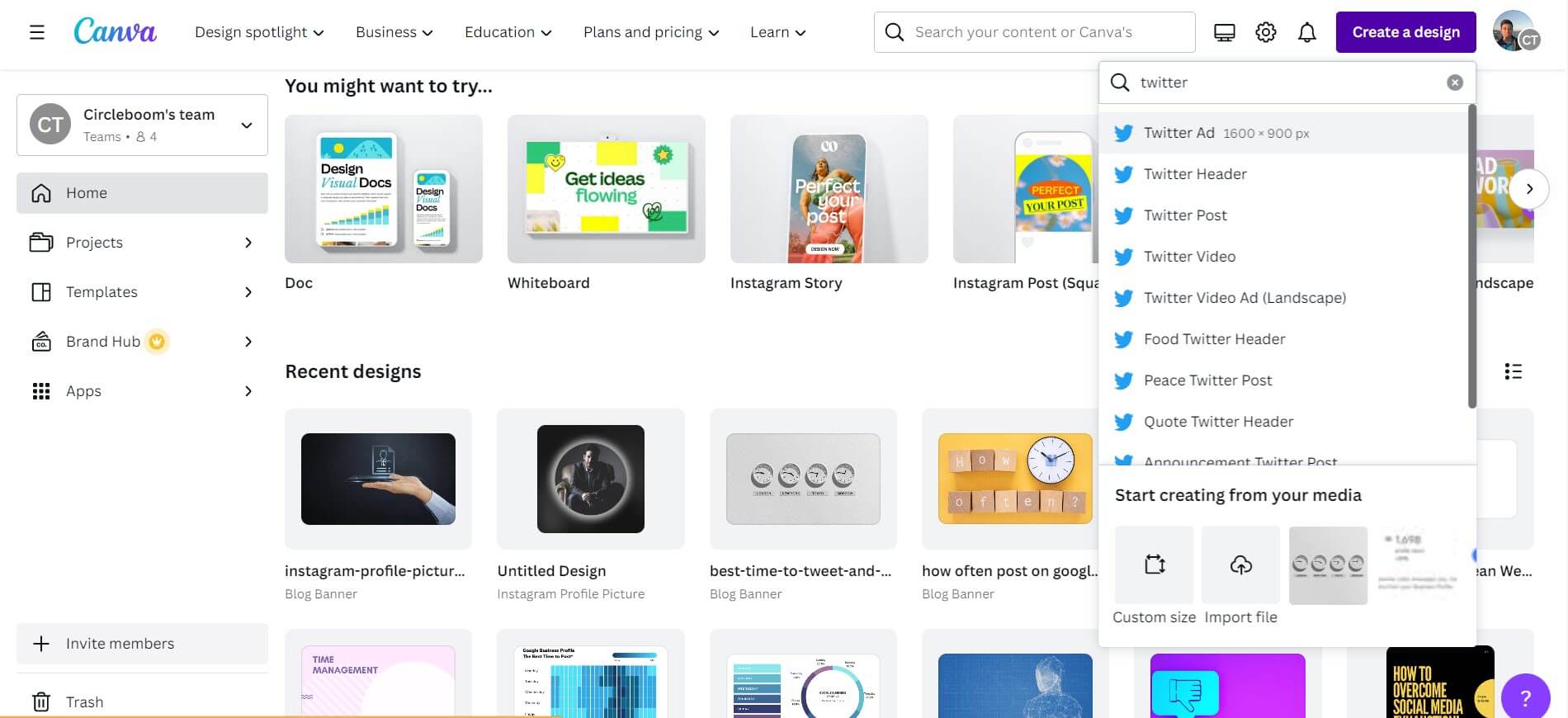Open the Whiteboard template thumbnail

(x=607, y=189)
